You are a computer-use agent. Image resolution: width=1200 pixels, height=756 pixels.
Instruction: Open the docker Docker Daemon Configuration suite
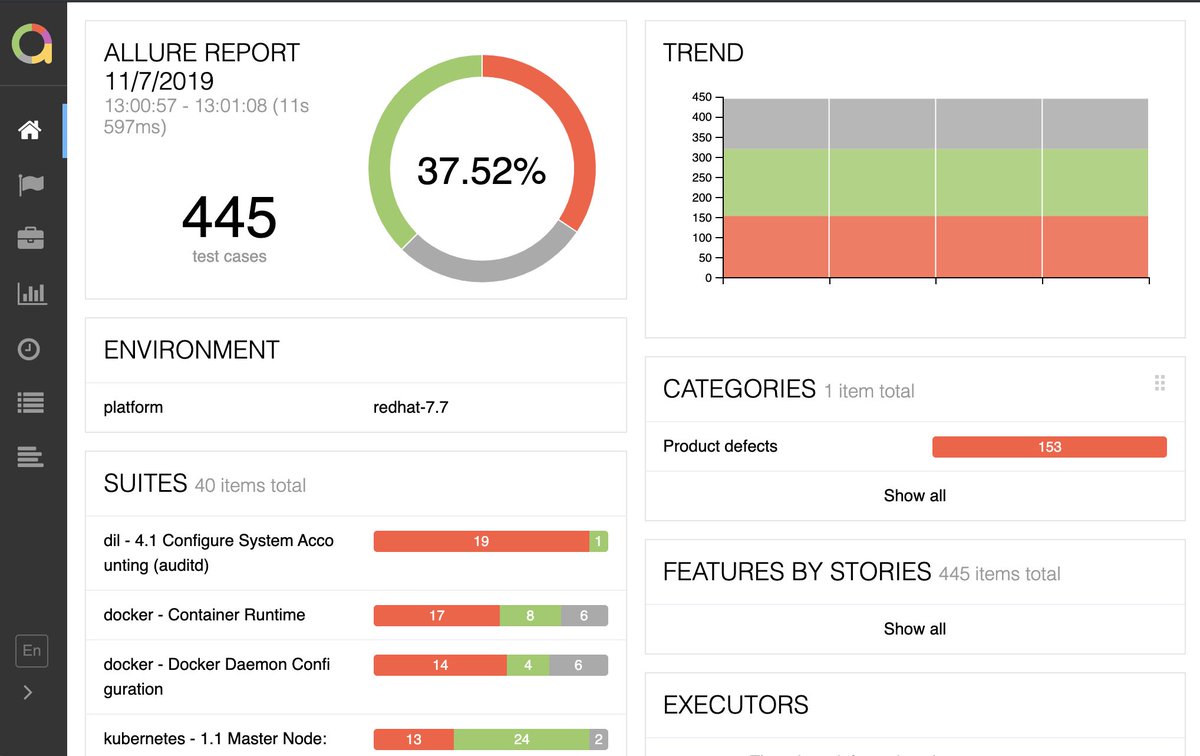tap(355, 677)
